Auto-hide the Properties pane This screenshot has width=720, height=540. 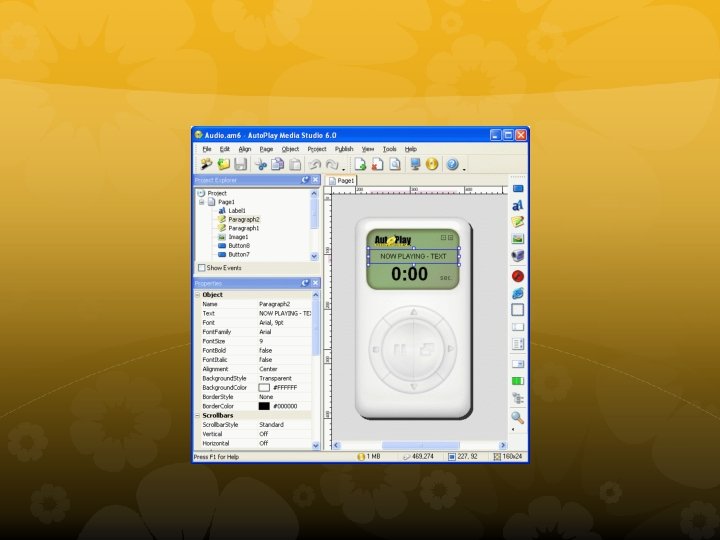pos(305,283)
